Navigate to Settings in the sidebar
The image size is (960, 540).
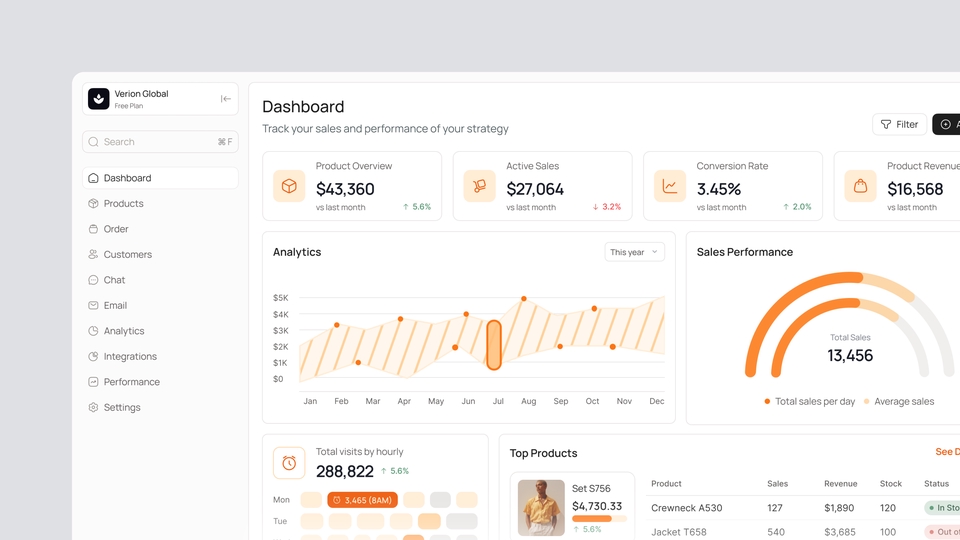point(122,408)
